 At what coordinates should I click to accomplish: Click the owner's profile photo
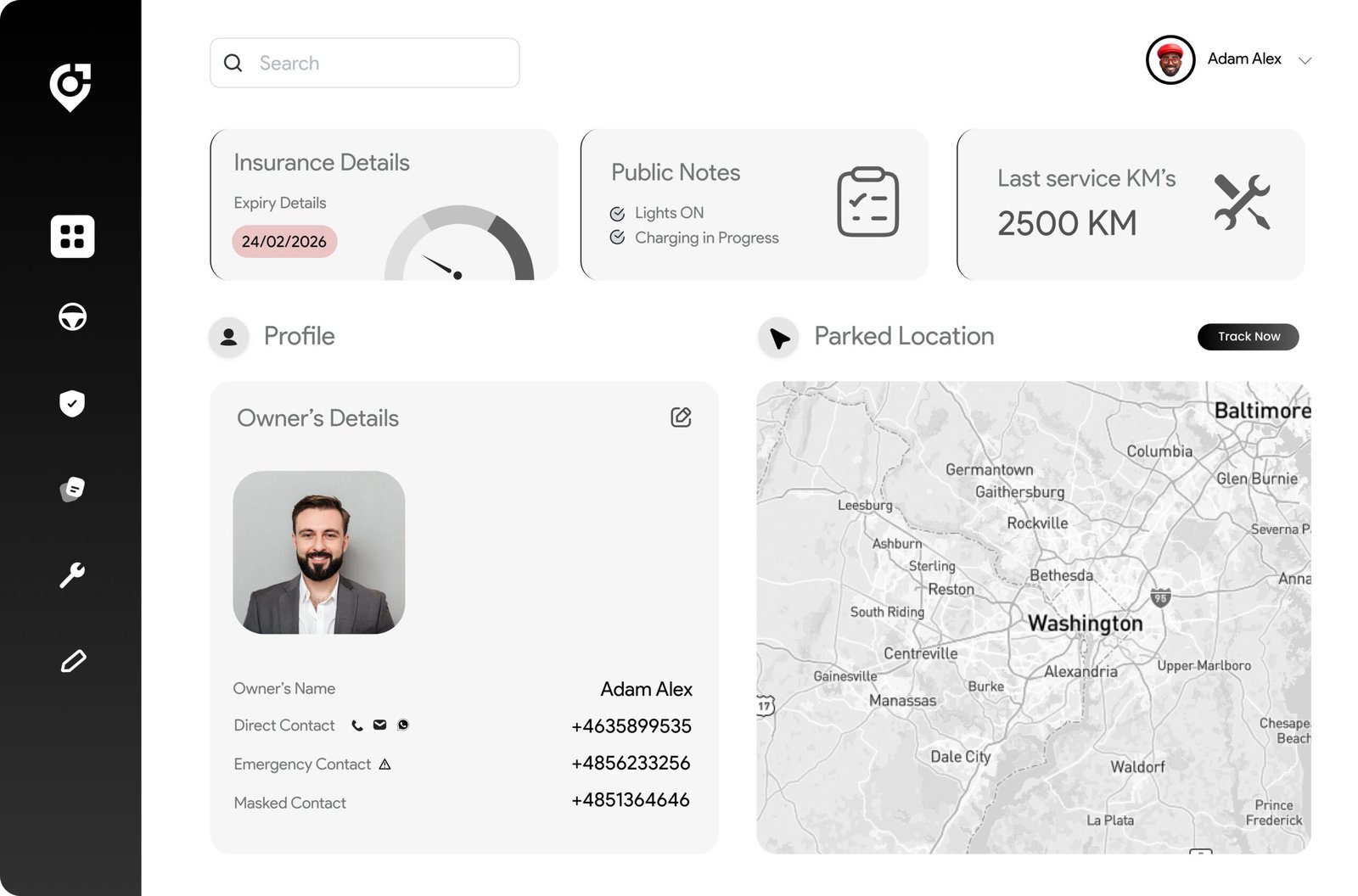coord(319,552)
